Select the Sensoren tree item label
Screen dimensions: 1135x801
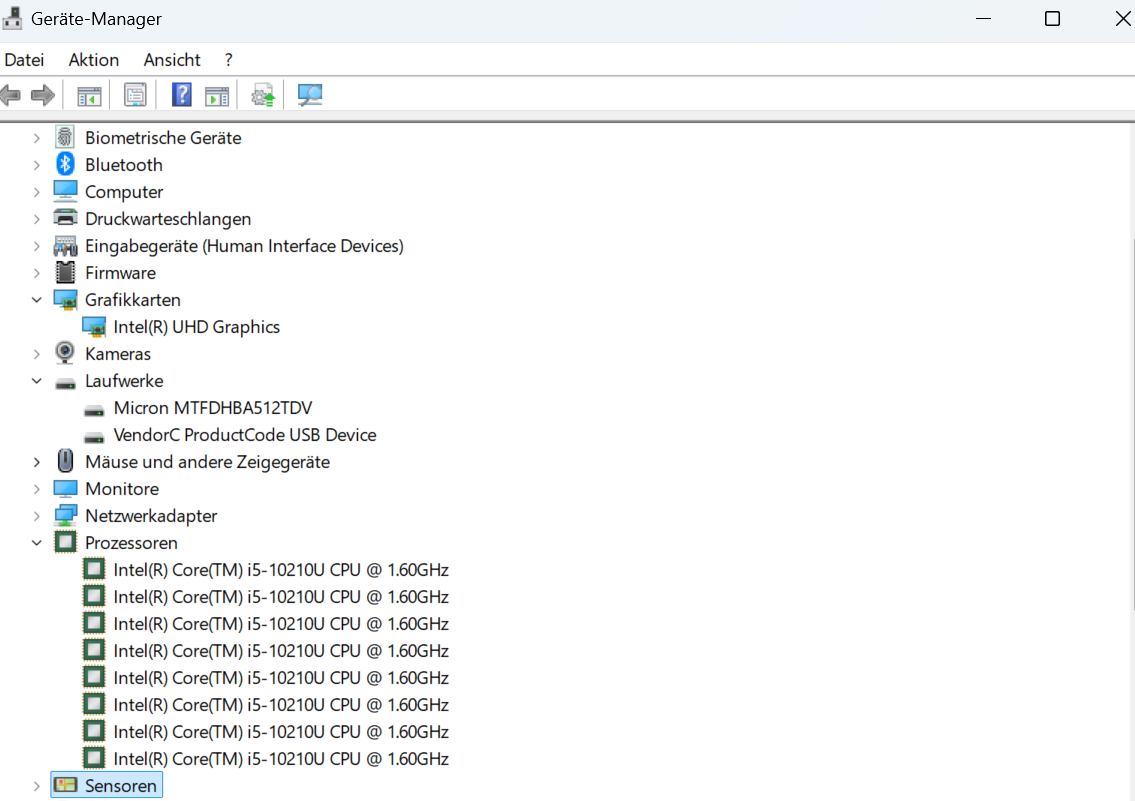coord(120,786)
